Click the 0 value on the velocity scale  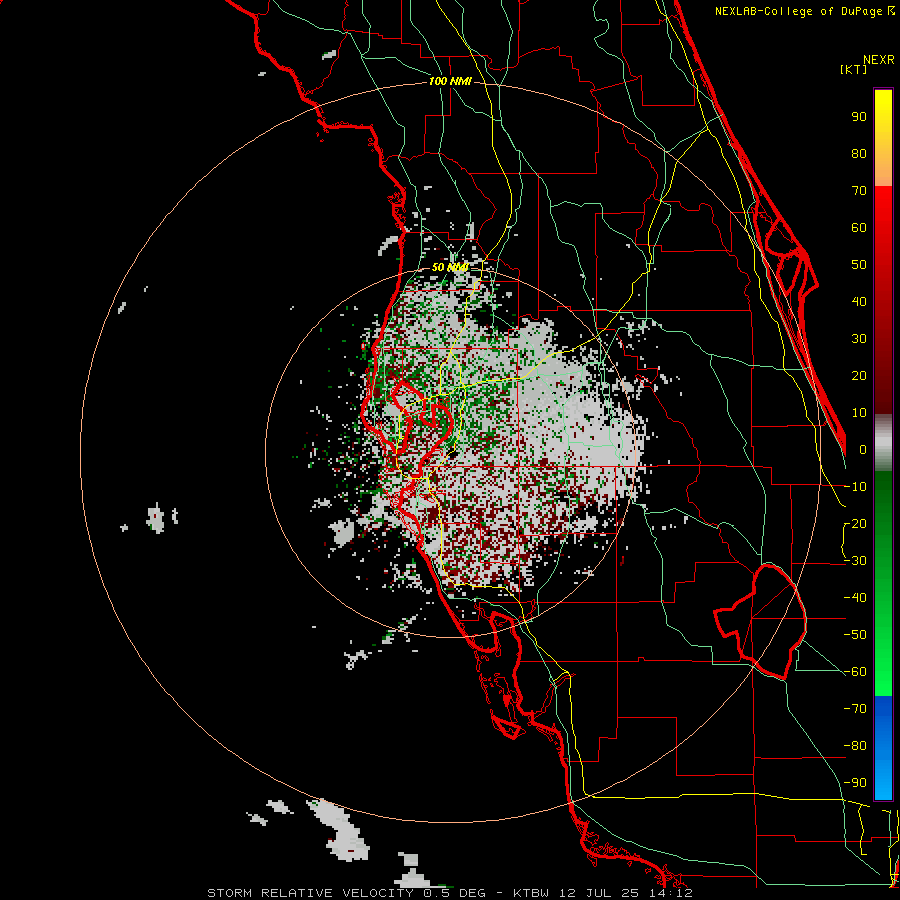coord(863,449)
